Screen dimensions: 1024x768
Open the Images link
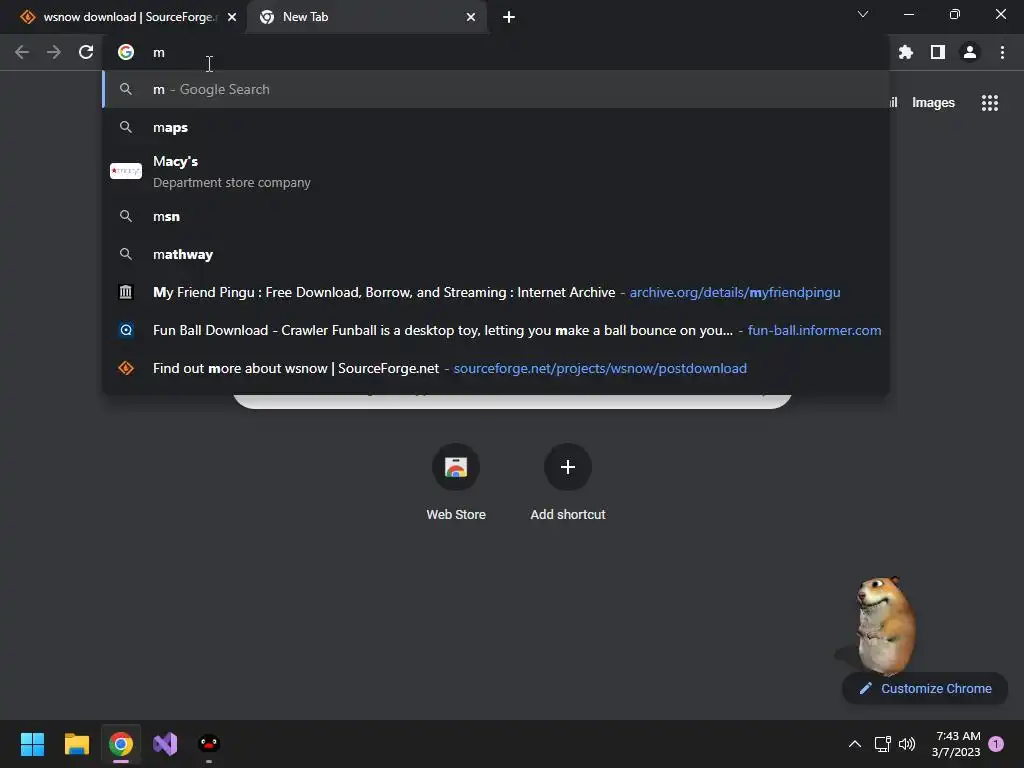tap(933, 103)
